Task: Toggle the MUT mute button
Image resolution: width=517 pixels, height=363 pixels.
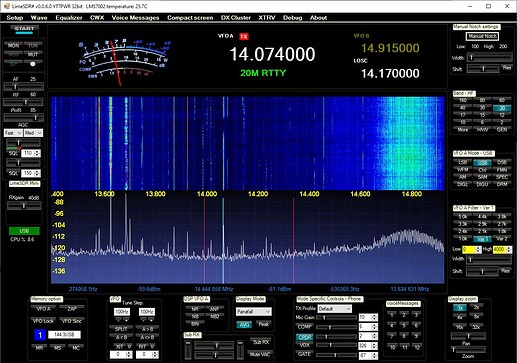Action: click(33, 54)
